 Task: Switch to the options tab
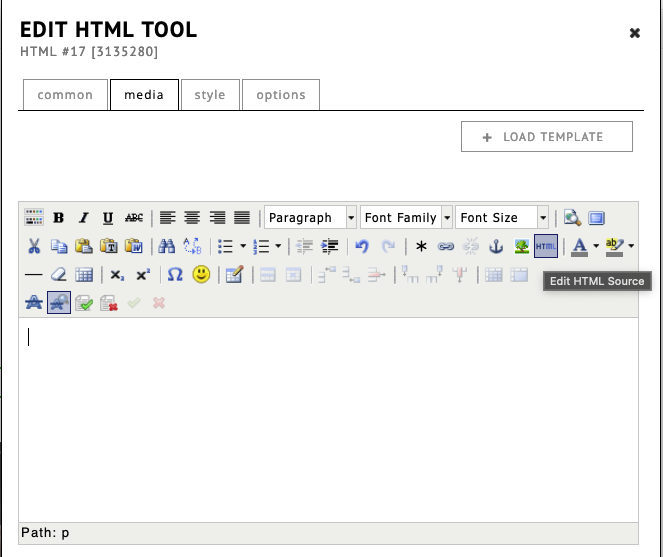click(x=281, y=95)
